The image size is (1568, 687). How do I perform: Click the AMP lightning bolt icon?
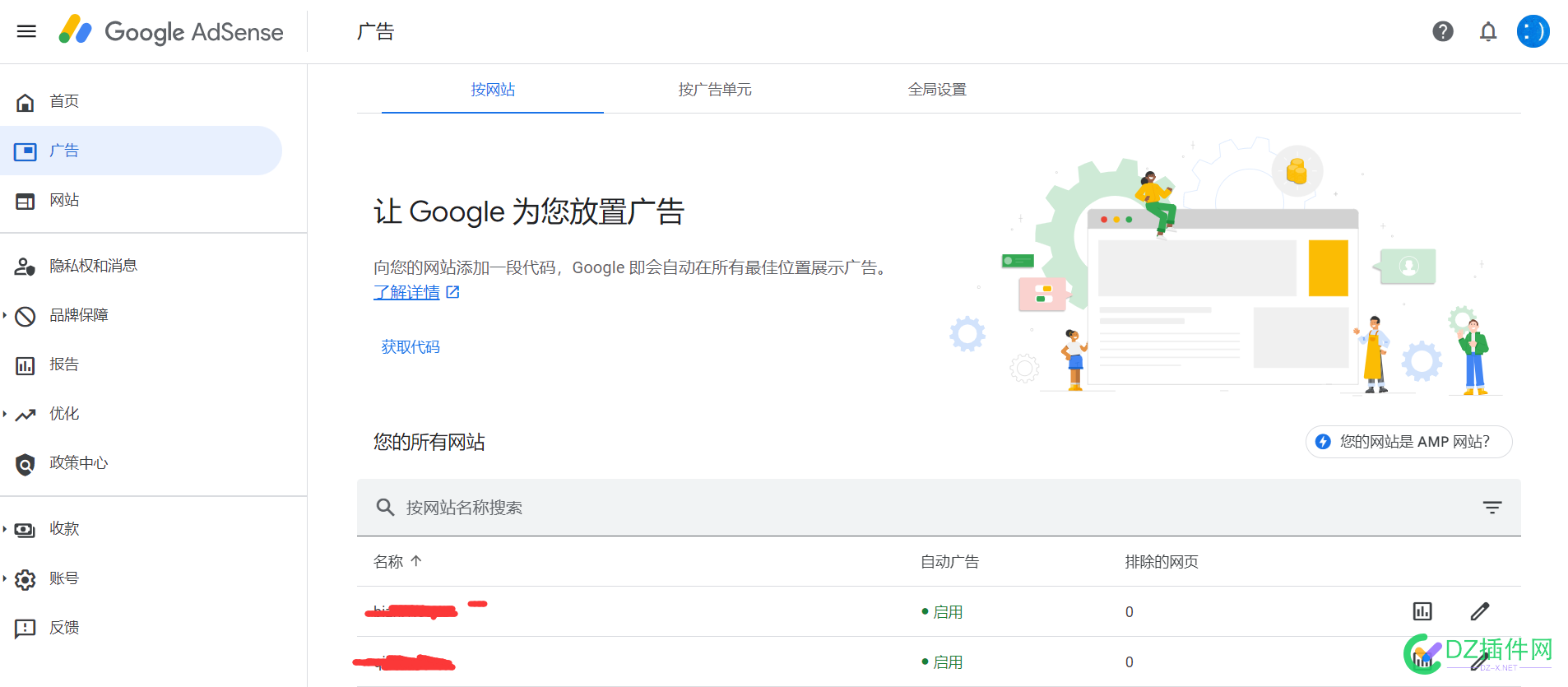point(1323,442)
